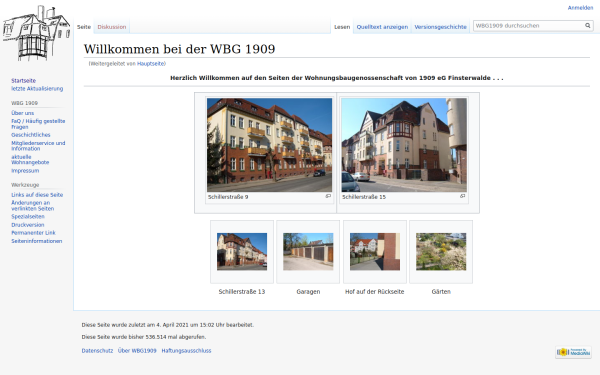This screenshot has height=375, width=600.
Task: Open the Druckversion link
Action: click(x=28, y=225)
